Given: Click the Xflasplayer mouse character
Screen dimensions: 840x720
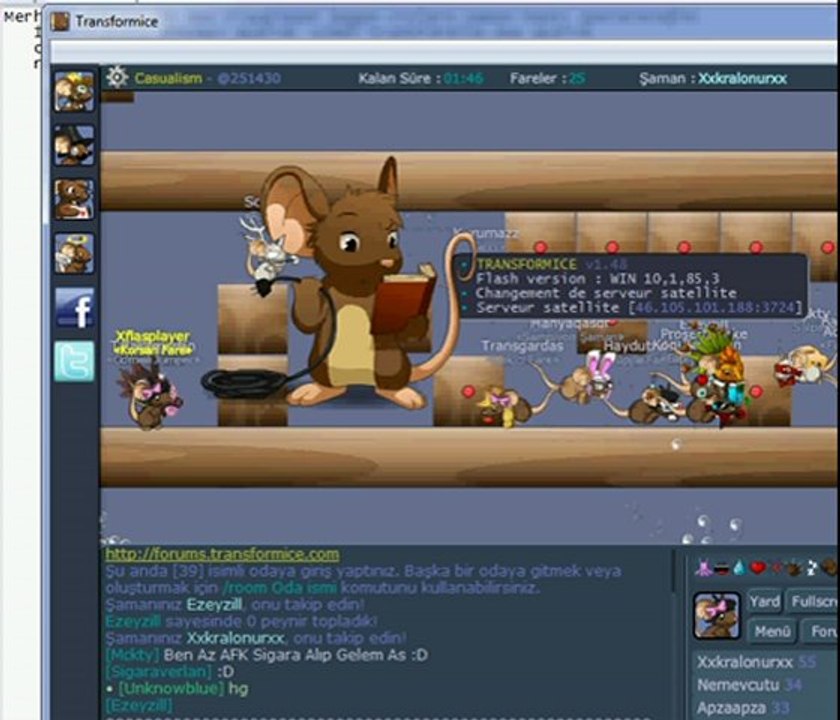Looking at the screenshot, I should click(x=151, y=396).
